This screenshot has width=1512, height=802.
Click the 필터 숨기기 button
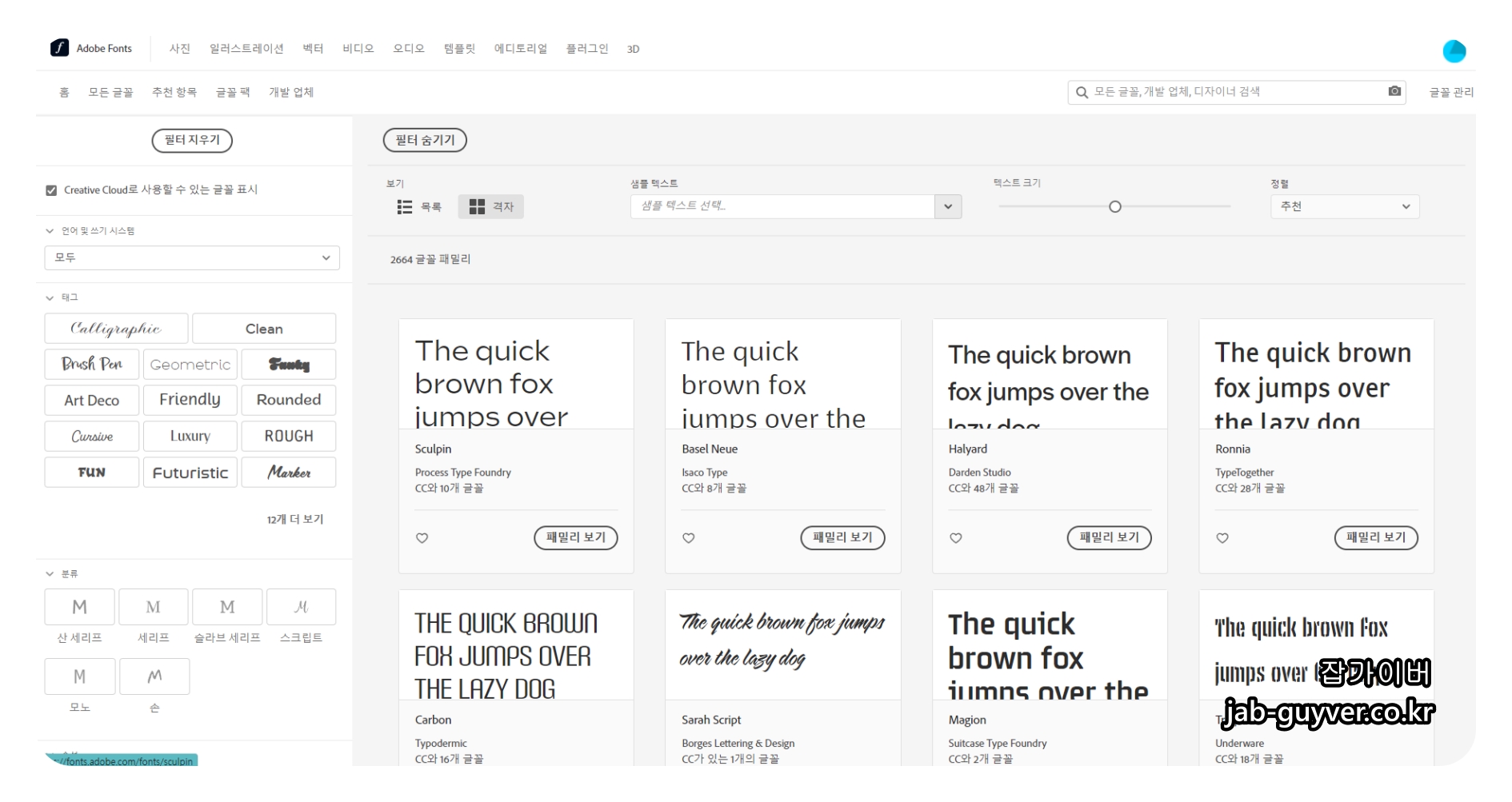point(425,141)
